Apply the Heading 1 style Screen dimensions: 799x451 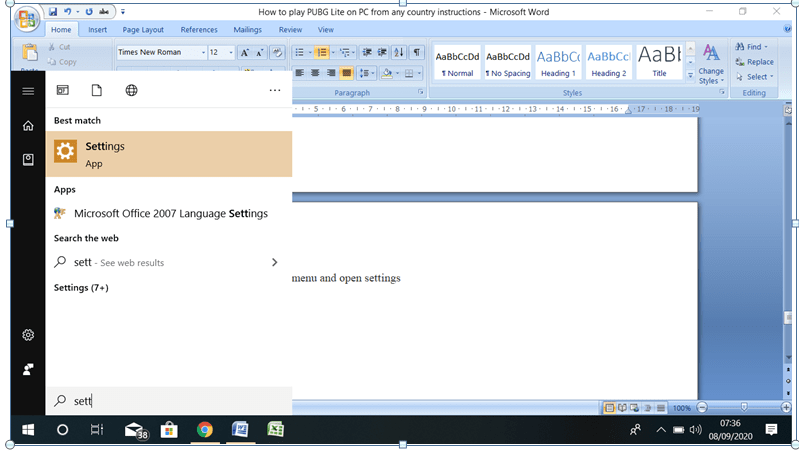(x=558, y=62)
